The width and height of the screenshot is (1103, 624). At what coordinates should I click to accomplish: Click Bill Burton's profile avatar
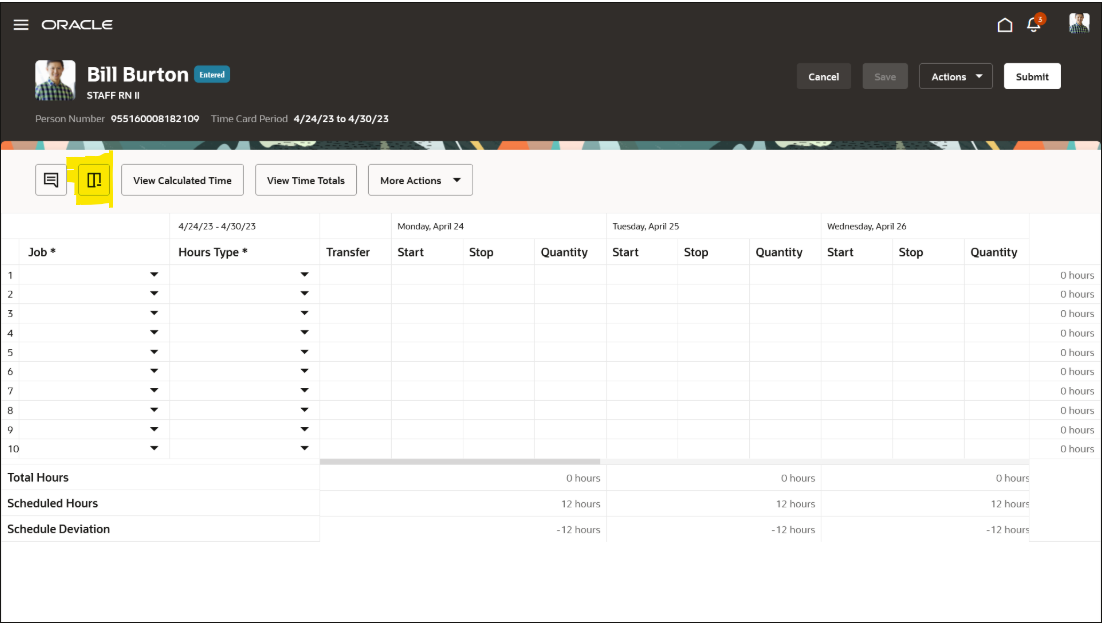[1078, 24]
